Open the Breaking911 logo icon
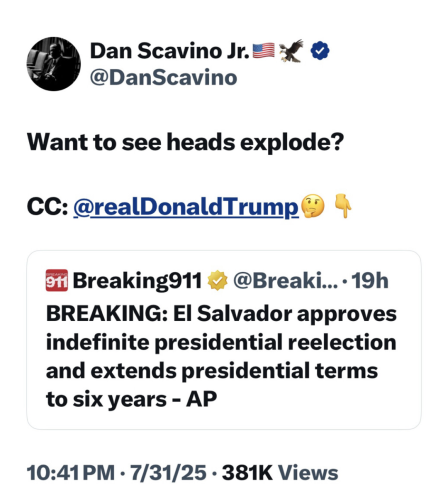The height and width of the screenshot is (500, 448). click(x=57, y=280)
